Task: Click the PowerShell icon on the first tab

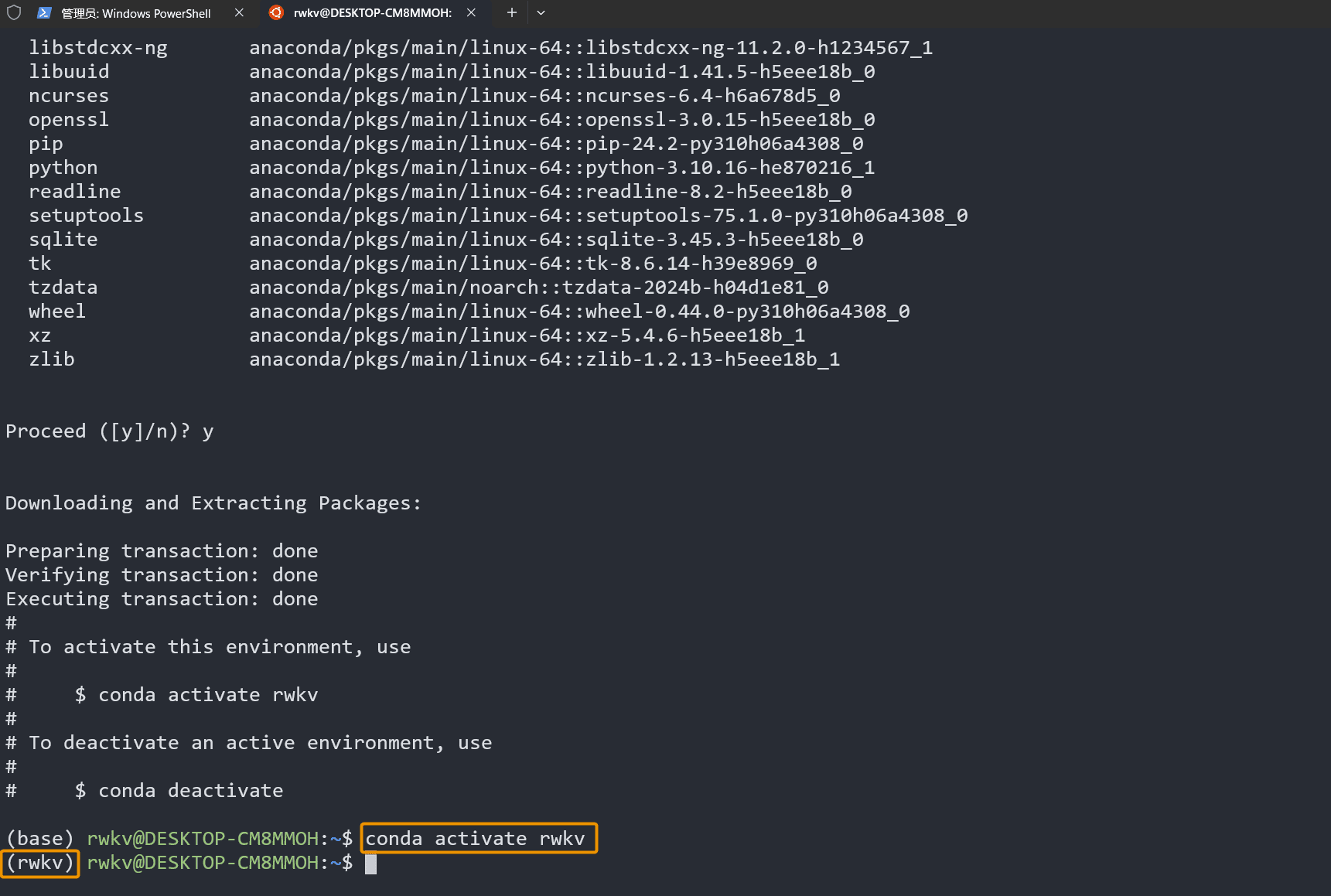Action: (44, 12)
